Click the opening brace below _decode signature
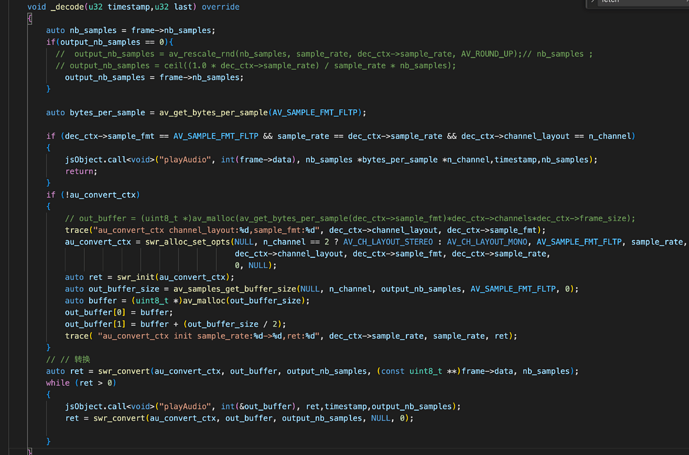 tap(29, 19)
